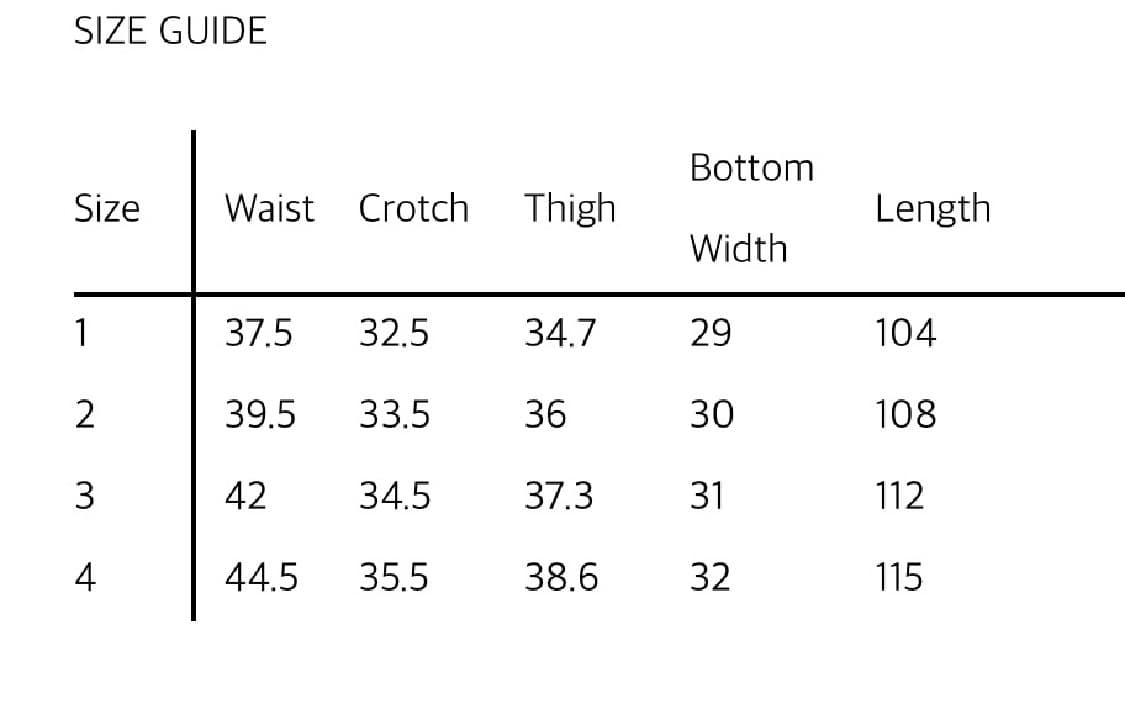Click waist value 44.5
The height and width of the screenshot is (707, 1125).
click(x=261, y=577)
